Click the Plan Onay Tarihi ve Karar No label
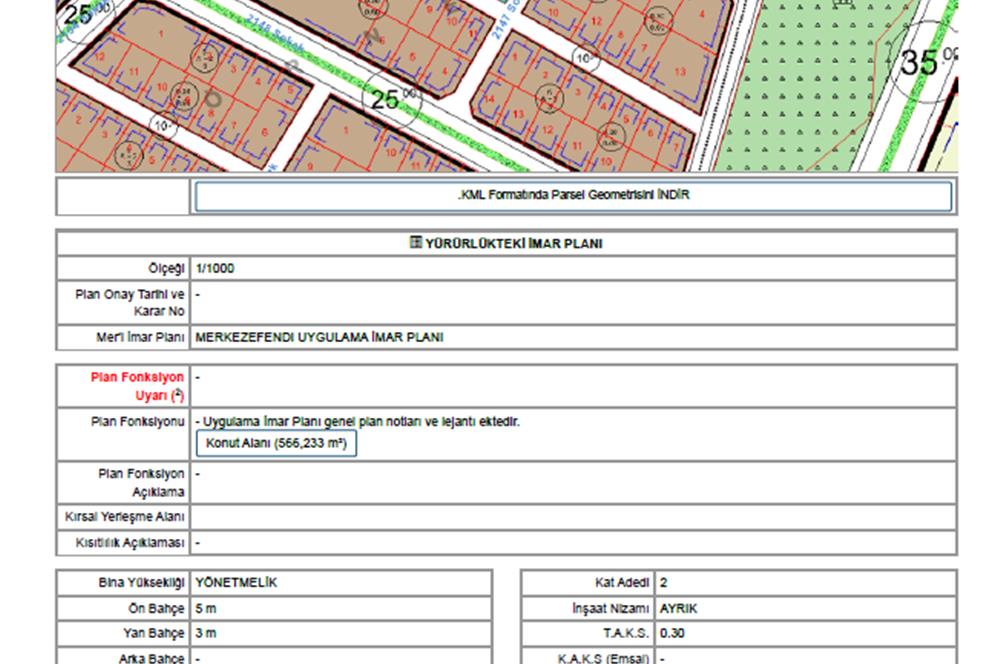Screen dimensions: 1000x664 point(130,303)
